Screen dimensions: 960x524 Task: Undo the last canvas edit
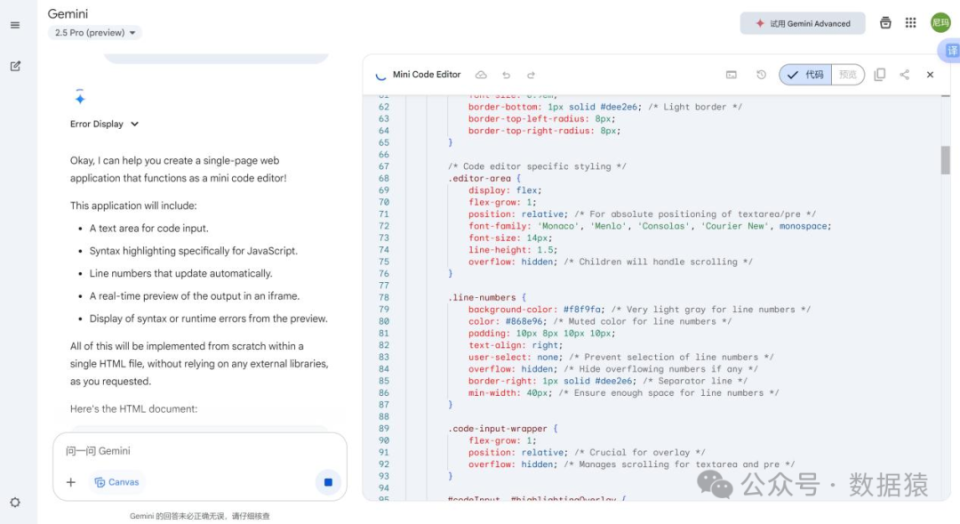click(x=506, y=75)
